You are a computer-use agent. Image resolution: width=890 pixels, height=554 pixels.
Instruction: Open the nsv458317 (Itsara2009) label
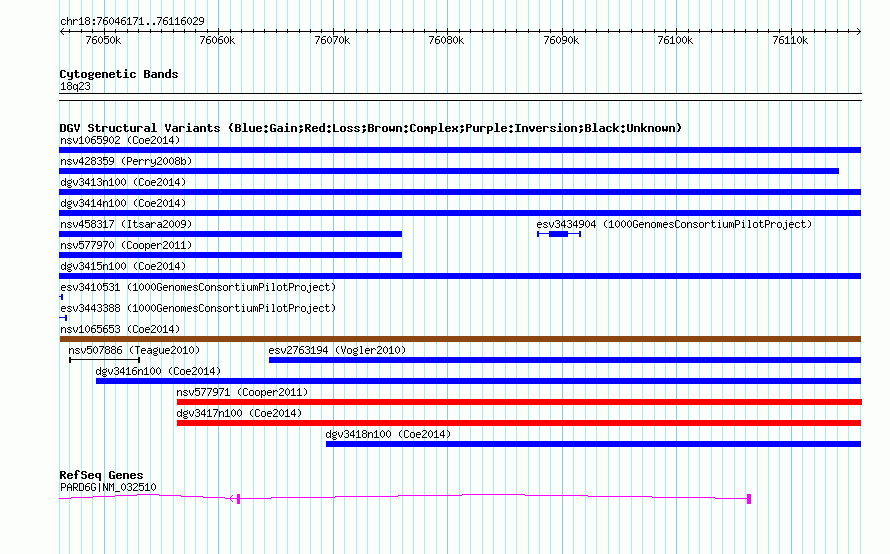[x=126, y=224]
